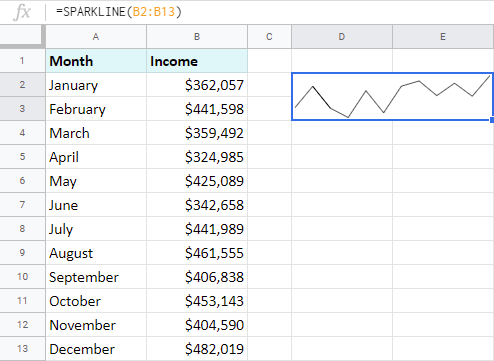Image resolution: width=494 pixels, height=361 pixels.
Task: Click the select-all corner box
Action: pyautogui.click(x=22, y=36)
